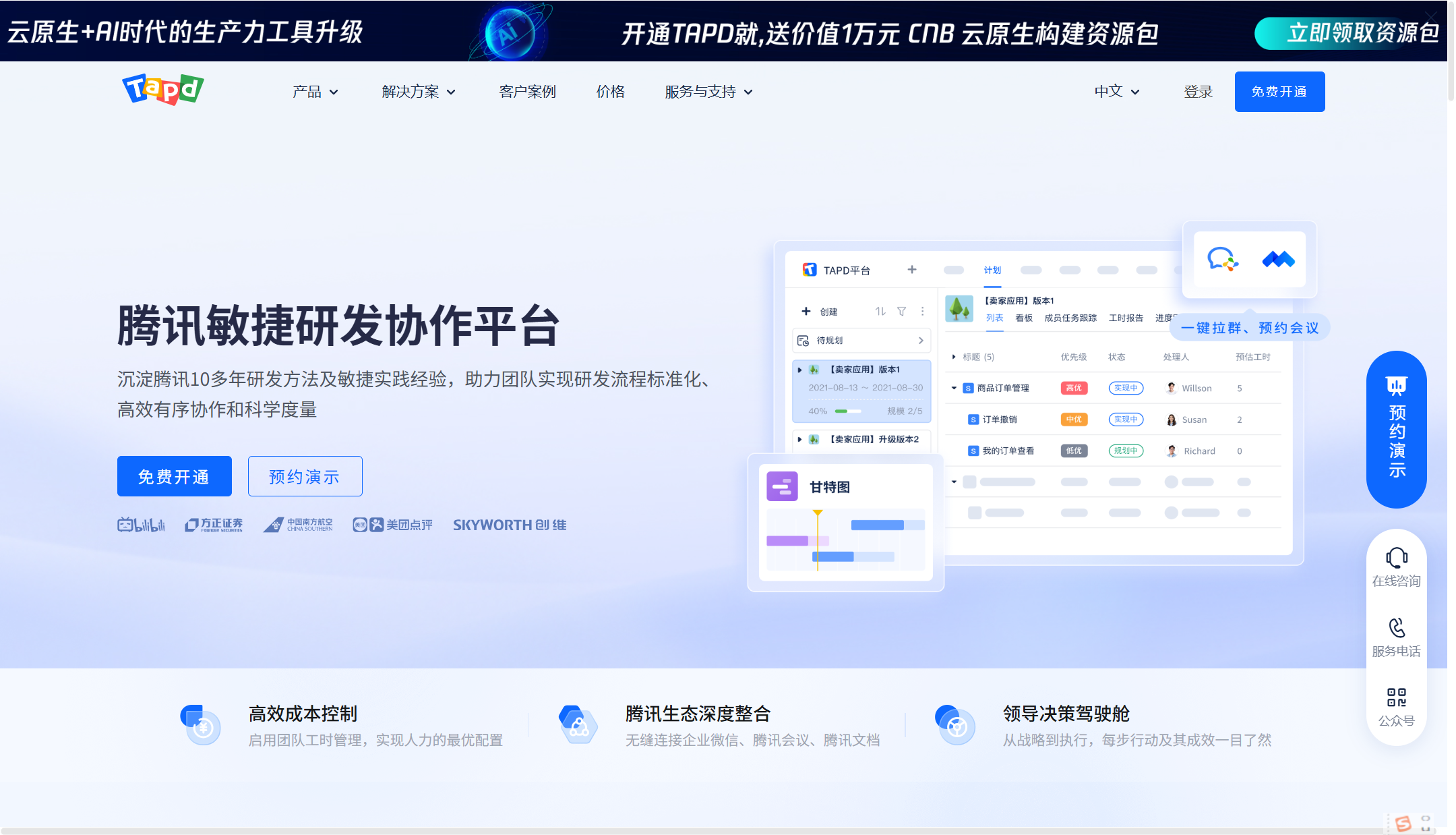Click the plus icon beside TAPD平台
The height and width of the screenshot is (835, 1456).
[911, 269]
